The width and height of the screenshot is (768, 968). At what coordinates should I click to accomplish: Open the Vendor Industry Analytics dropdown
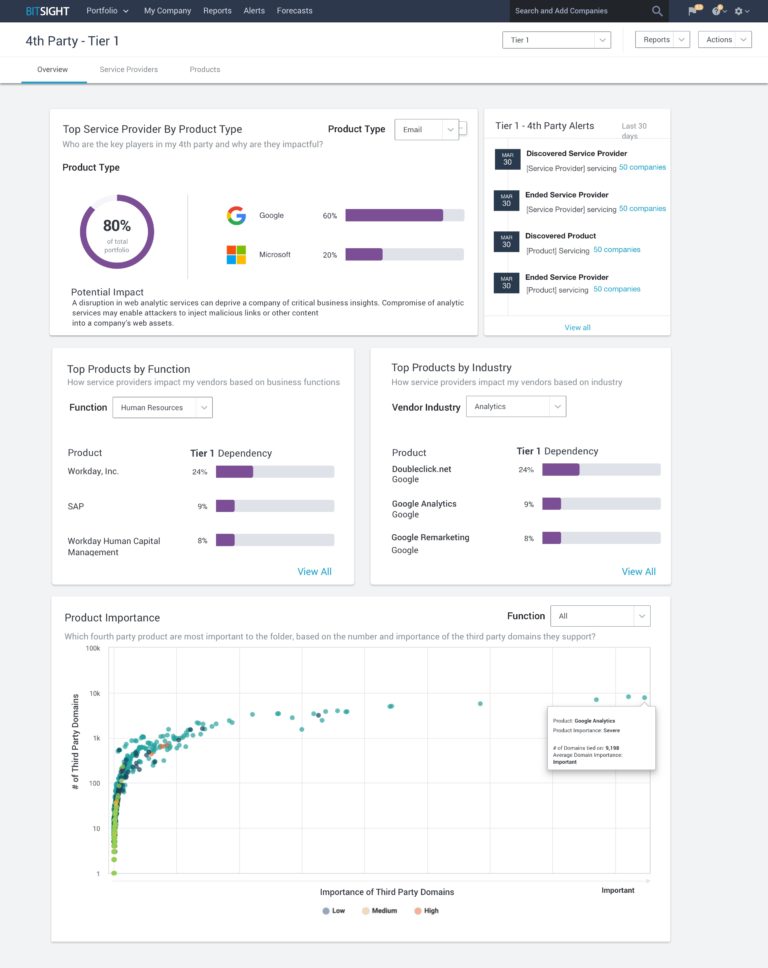516,407
